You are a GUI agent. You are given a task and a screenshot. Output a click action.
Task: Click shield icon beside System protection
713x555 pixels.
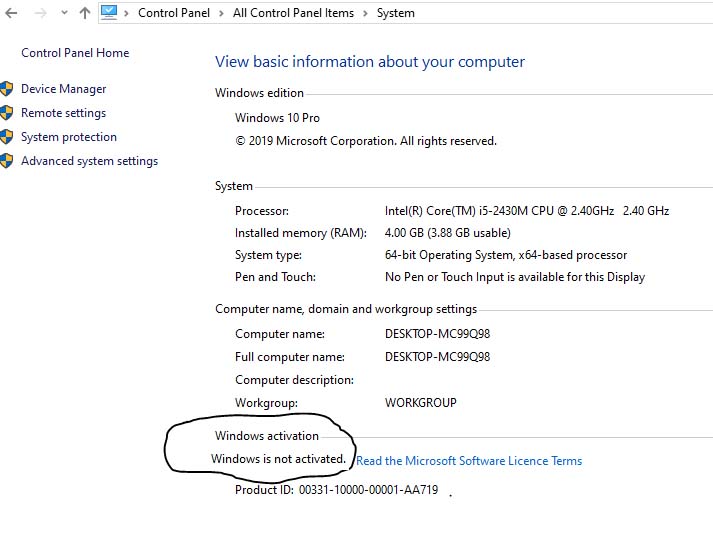(x=6, y=137)
